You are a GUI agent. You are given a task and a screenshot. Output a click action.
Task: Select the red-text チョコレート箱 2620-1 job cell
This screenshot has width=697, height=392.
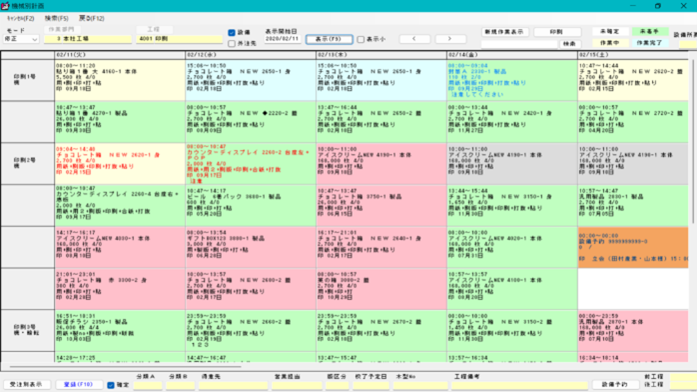click(x=120, y=164)
